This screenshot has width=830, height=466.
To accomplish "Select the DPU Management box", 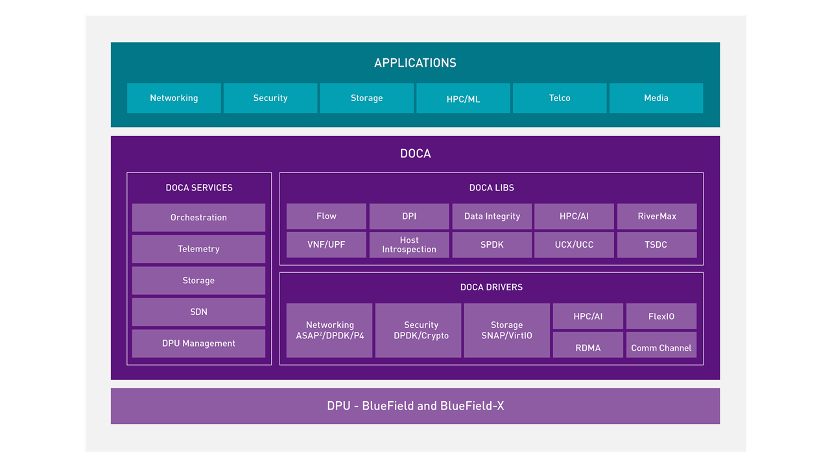I will [198, 343].
